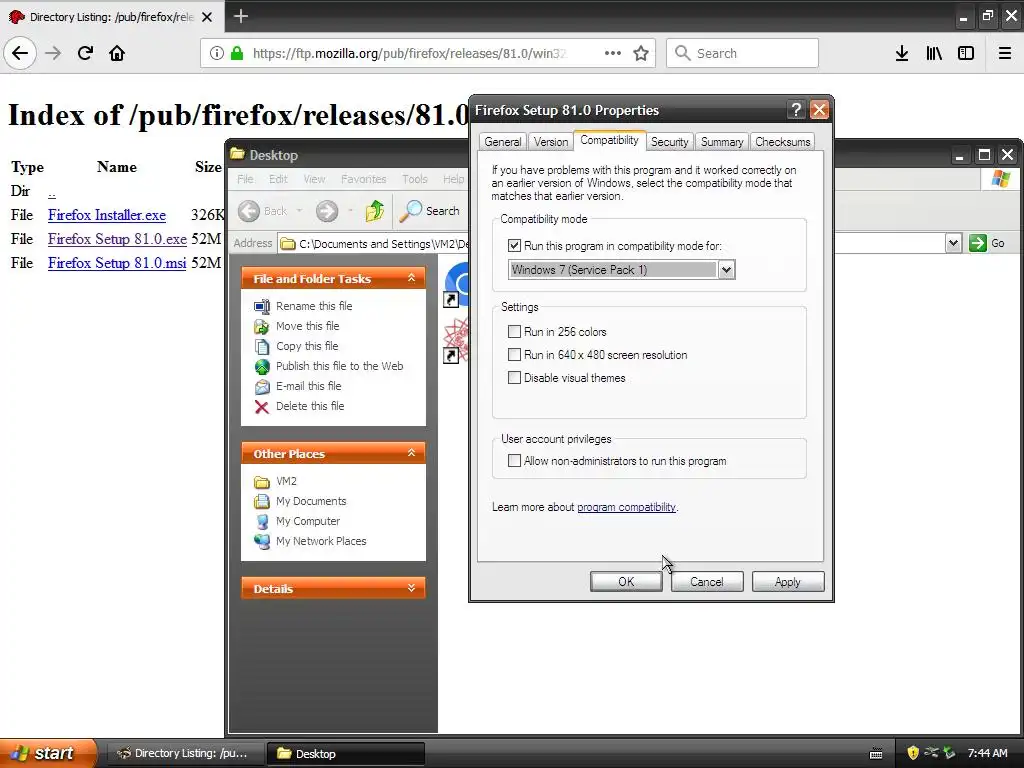This screenshot has width=1024, height=768.
Task: Open the Windows 7 (Service Pack 1) dropdown
Action: (726, 270)
